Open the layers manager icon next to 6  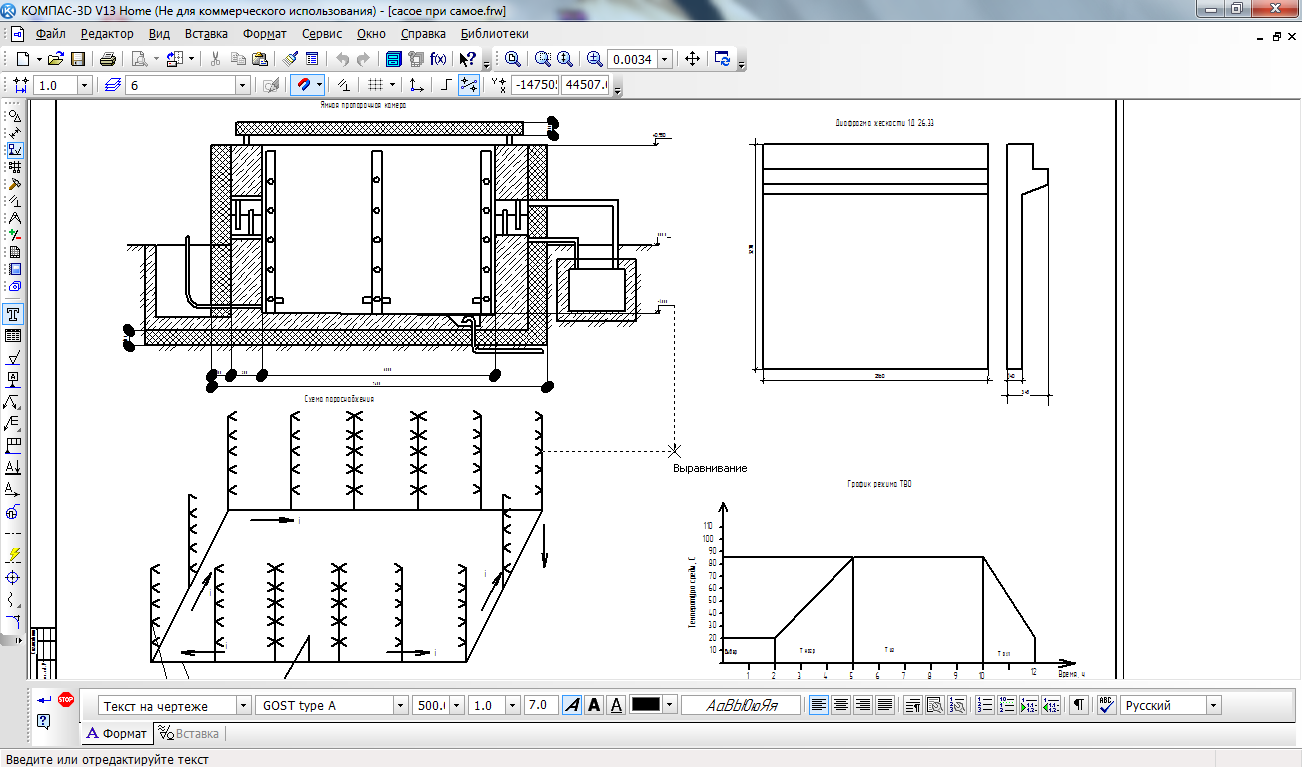point(113,86)
